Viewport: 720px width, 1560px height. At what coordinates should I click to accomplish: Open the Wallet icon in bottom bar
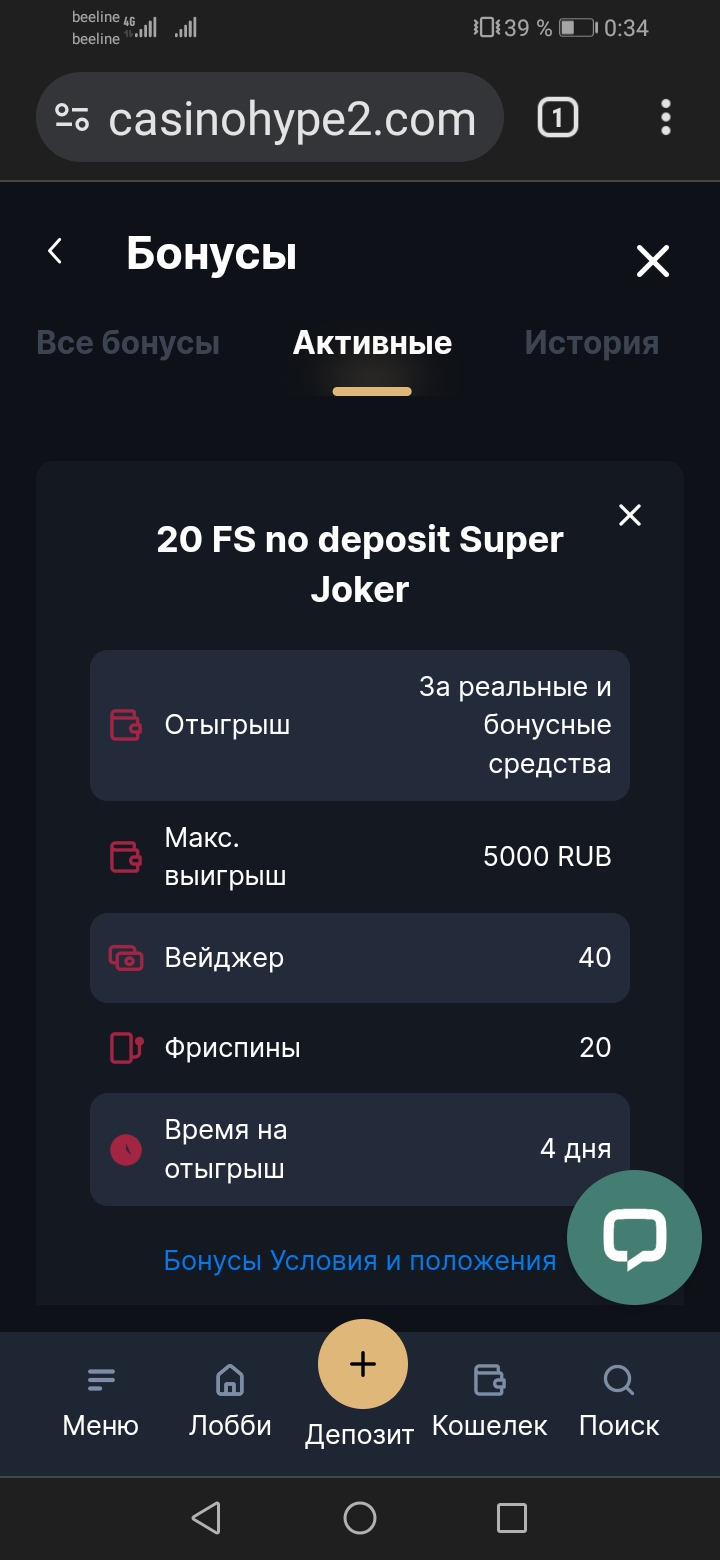tap(489, 1381)
